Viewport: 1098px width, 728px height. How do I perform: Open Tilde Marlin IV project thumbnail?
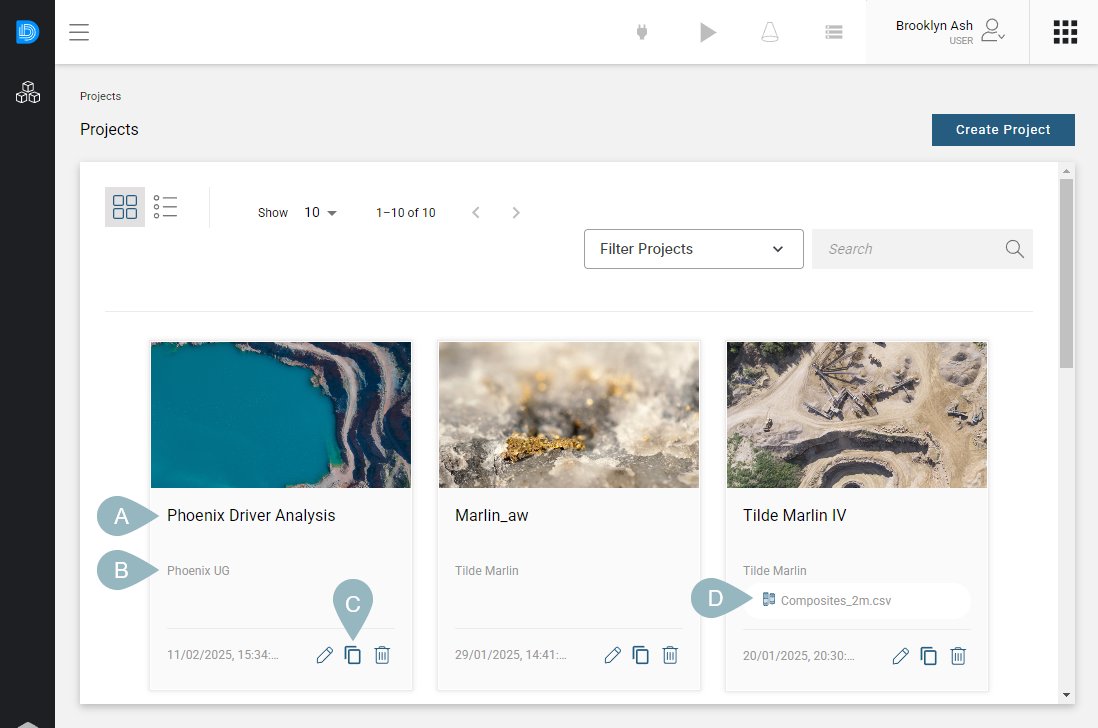[x=856, y=415]
